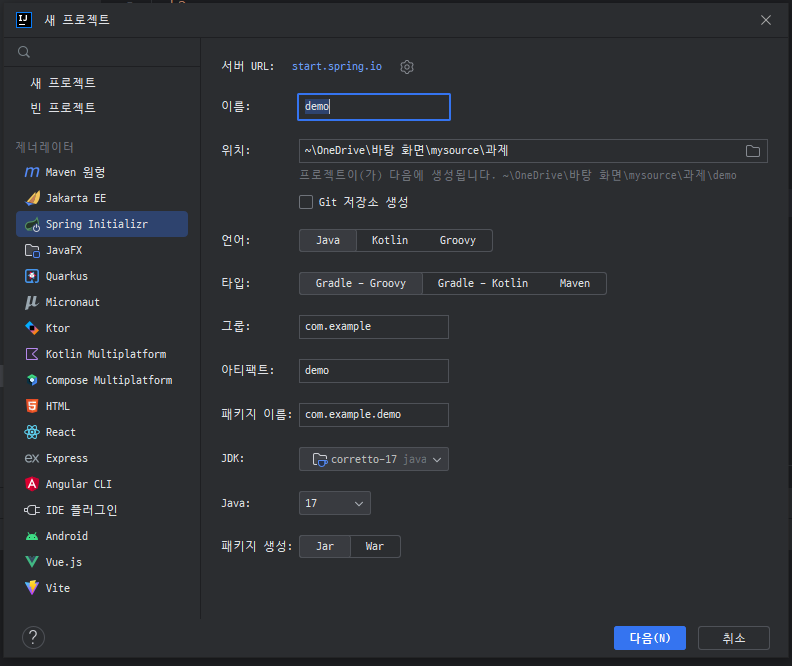Click the Angular CLI red icon
The width and height of the screenshot is (792, 666).
[x=32, y=484]
